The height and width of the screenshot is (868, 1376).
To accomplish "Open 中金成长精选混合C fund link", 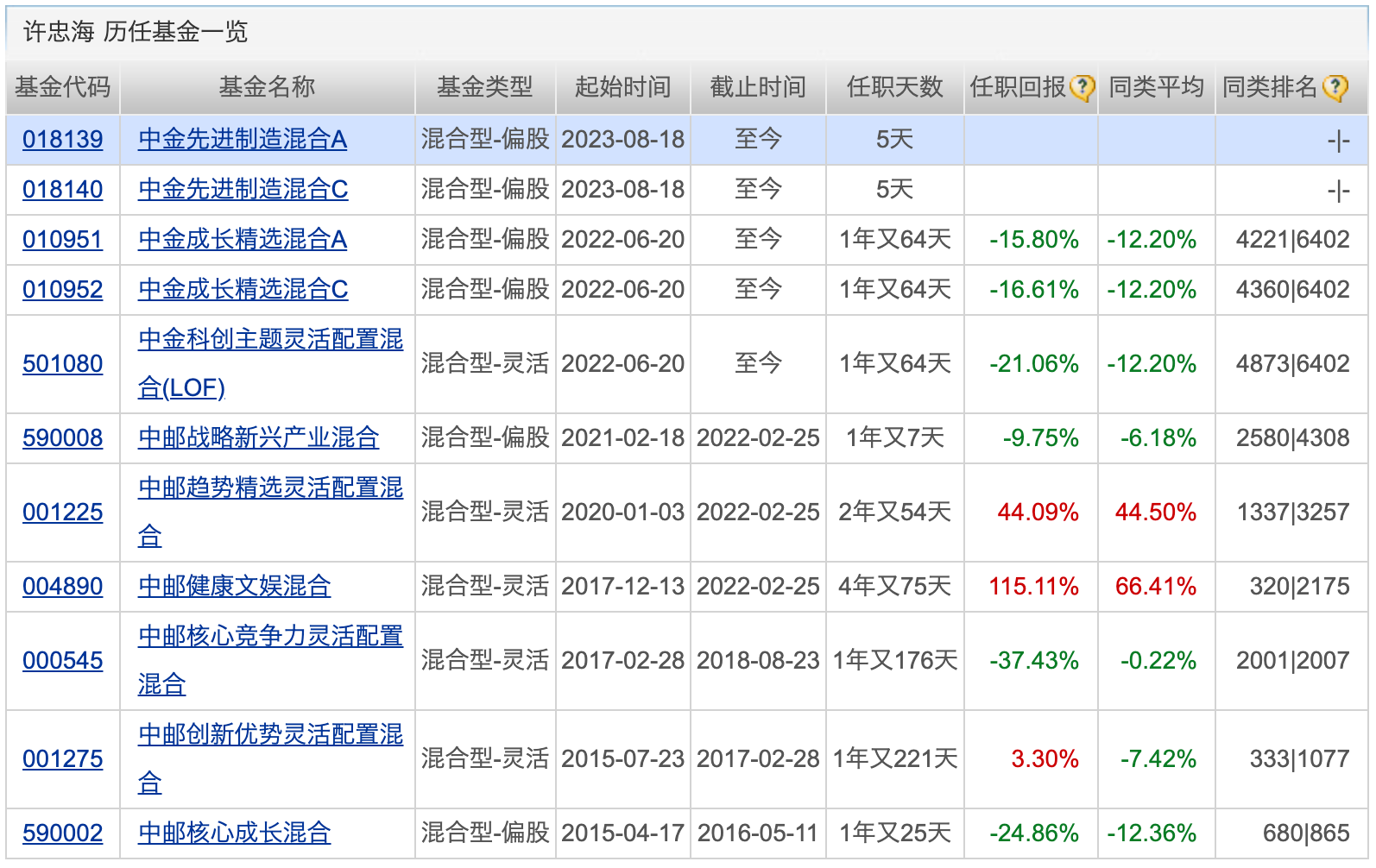I will (x=243, y=290).
